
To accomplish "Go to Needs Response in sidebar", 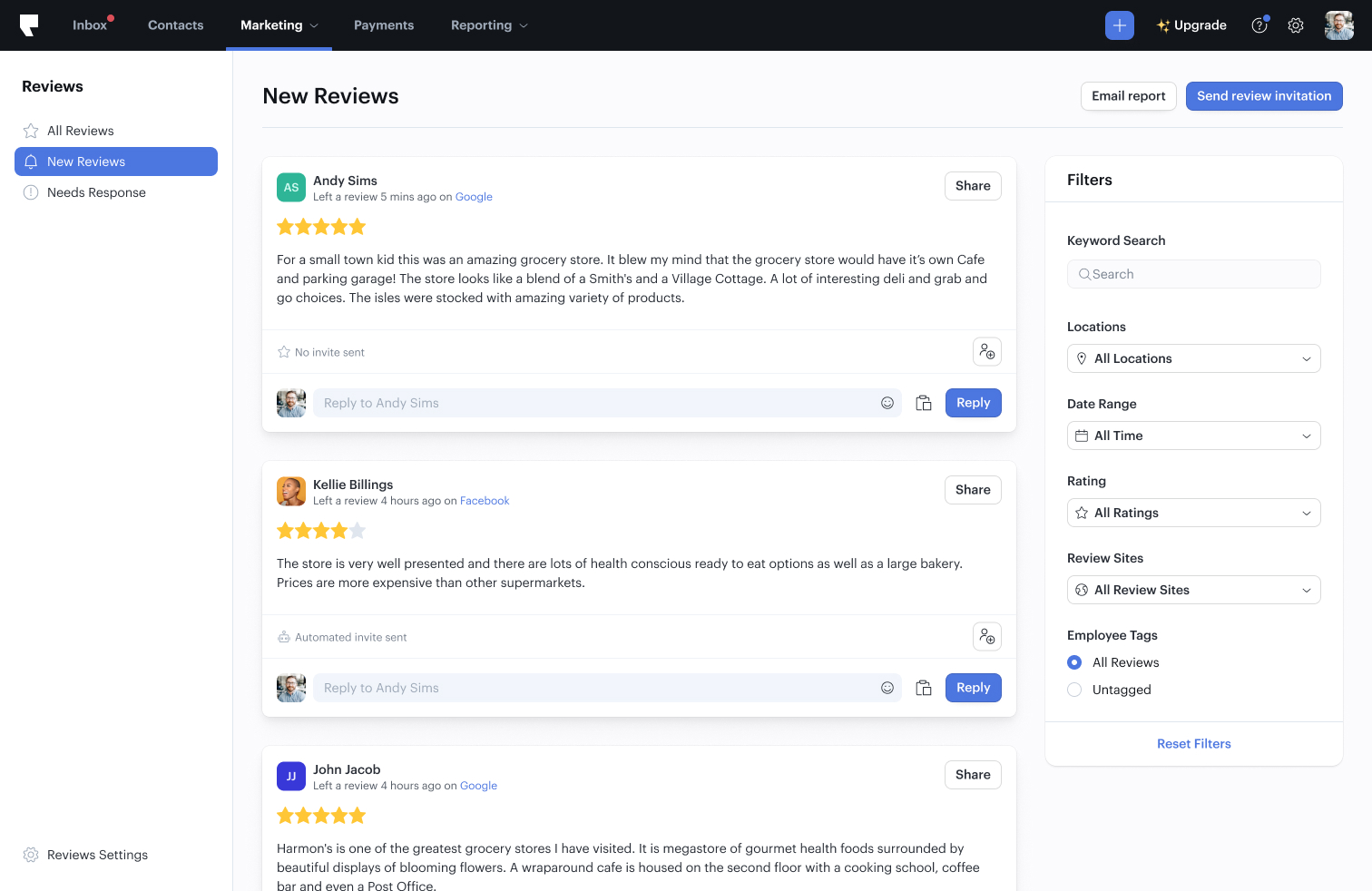I will (96, 192).
